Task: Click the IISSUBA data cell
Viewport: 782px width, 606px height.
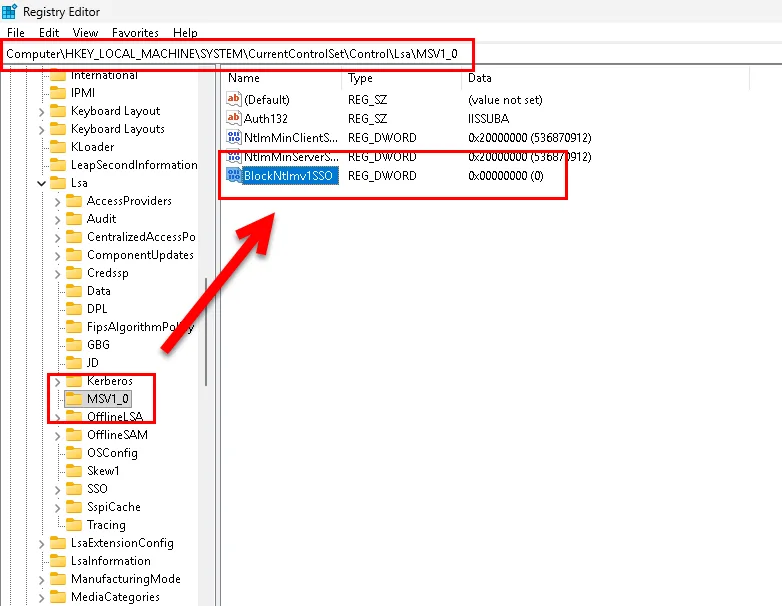Action: [x=488, y=119]
